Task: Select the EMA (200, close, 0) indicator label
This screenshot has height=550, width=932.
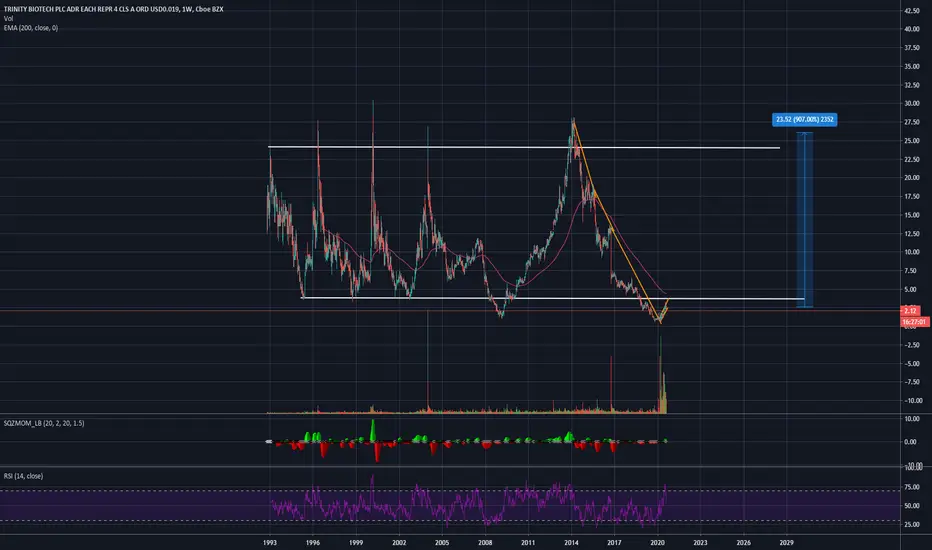Action: (x=31, y=28)
